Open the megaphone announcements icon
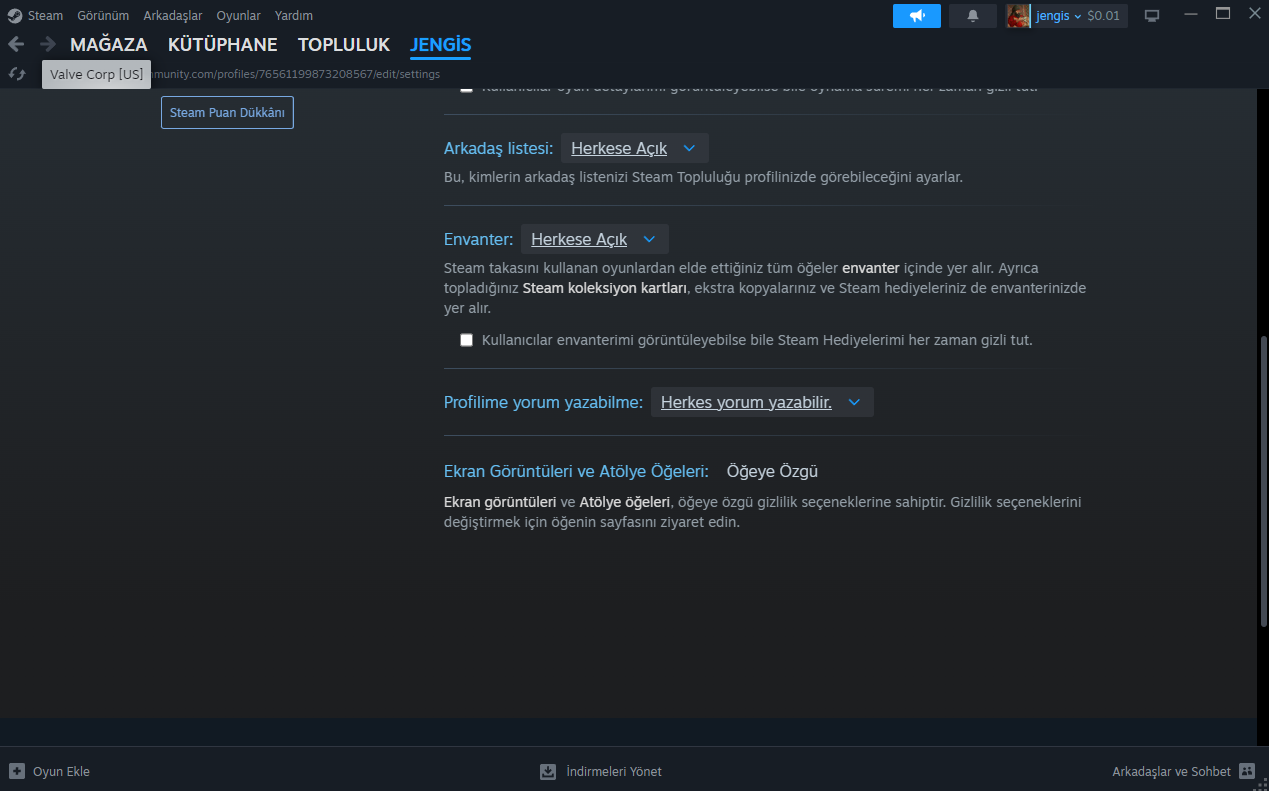The image size is (1269, 791). 917,16
